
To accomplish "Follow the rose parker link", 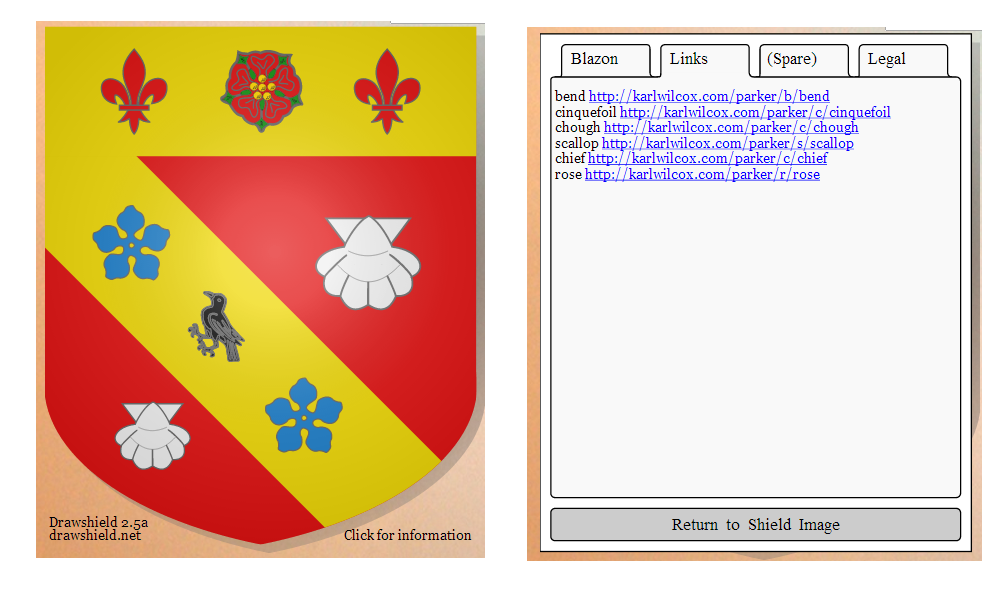I will pos(702,174).
